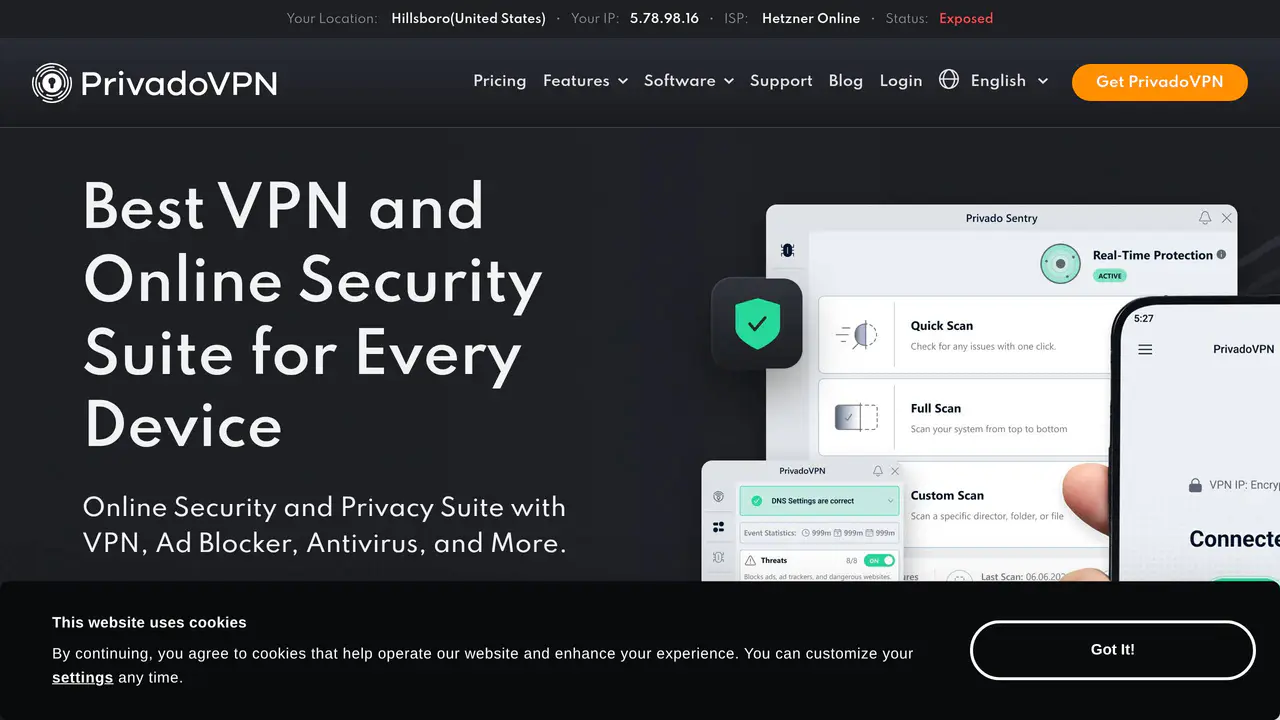Click the shield icon in PrivadoVPN window sidebar
Viewport: 1280px width, 720px height.
point(718,497)
